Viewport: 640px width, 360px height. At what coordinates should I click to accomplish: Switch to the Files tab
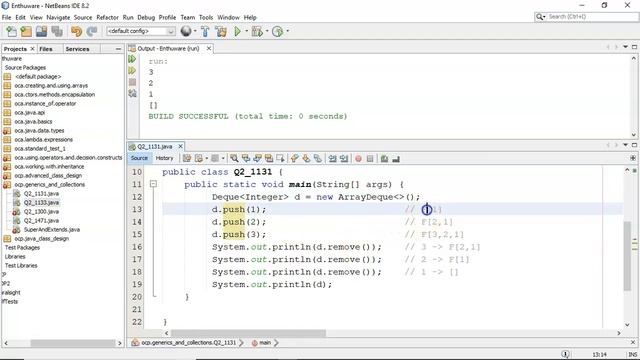point(46,49)
